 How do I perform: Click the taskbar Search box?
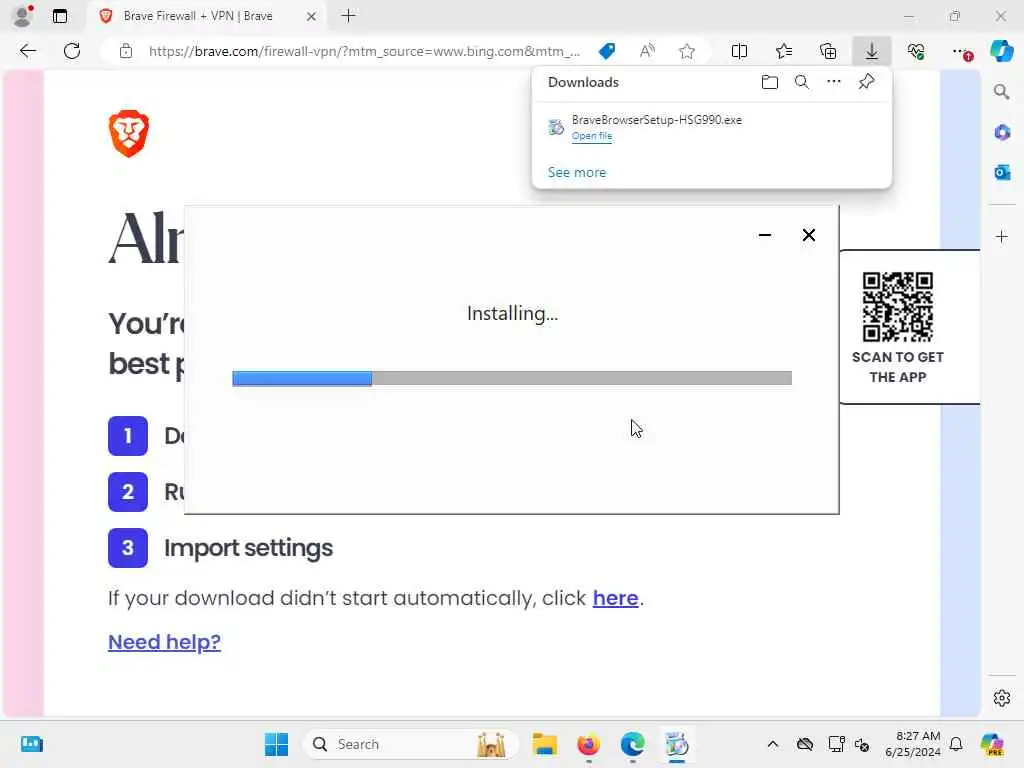point(411,744)
